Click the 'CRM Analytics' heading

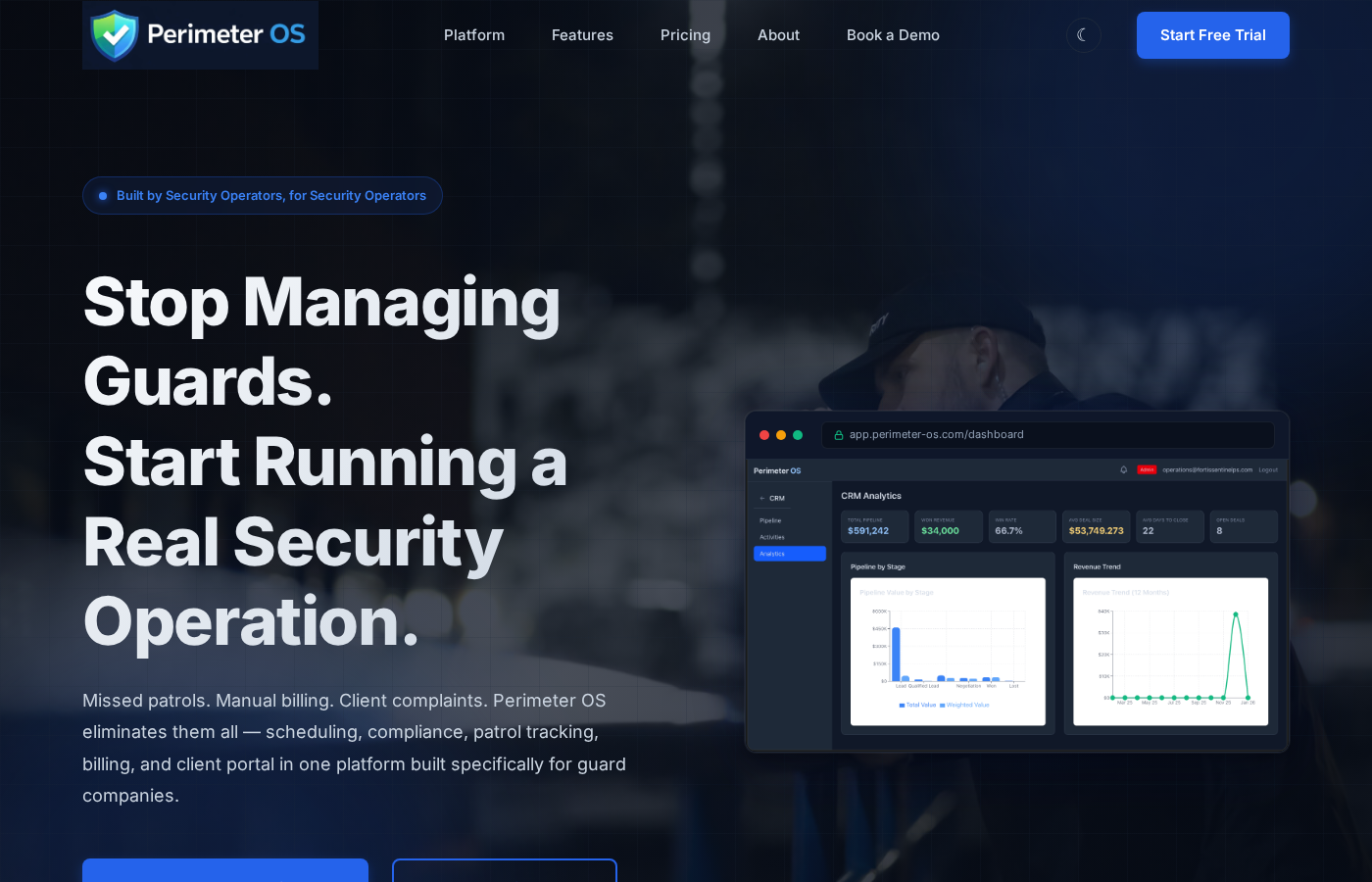coord(871,496)
